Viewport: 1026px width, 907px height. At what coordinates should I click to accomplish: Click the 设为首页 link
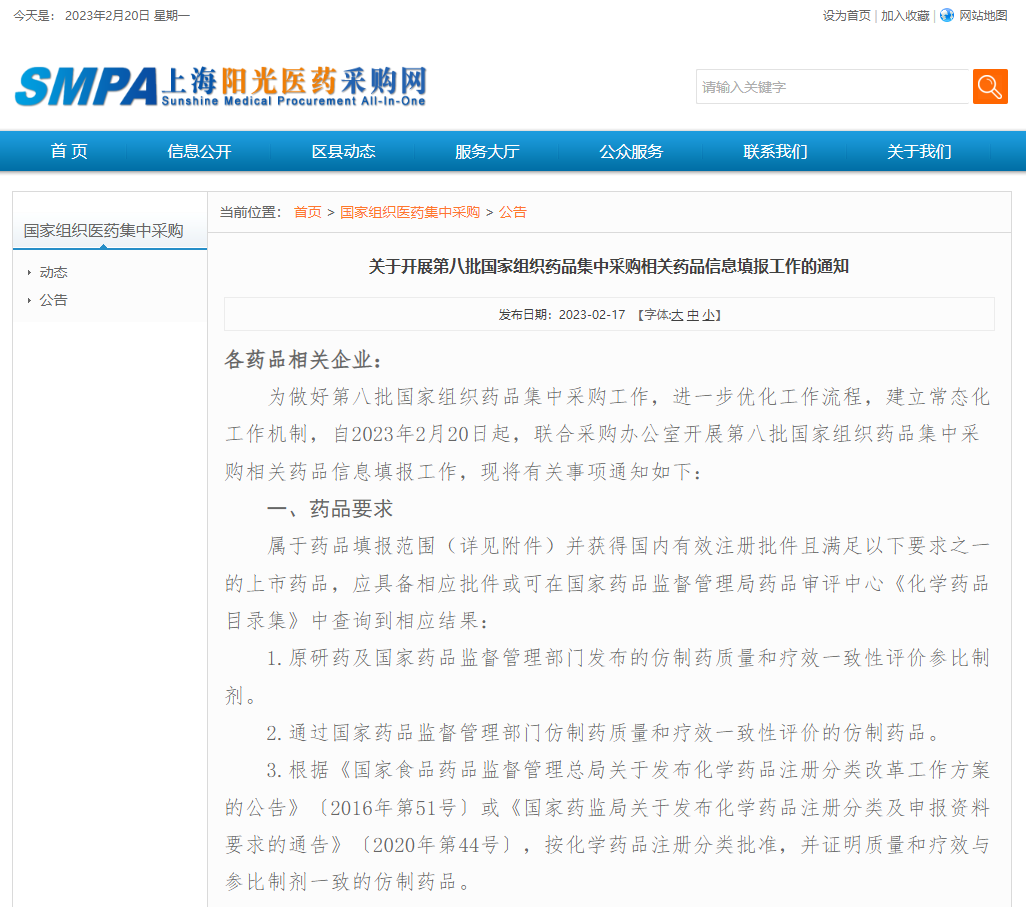tap(847, 16)
